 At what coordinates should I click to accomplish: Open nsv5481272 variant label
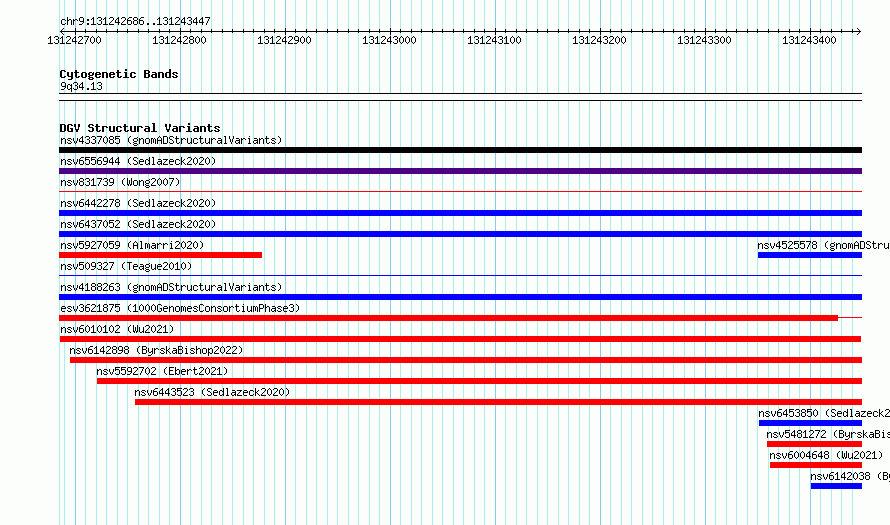tap(828, 434)
